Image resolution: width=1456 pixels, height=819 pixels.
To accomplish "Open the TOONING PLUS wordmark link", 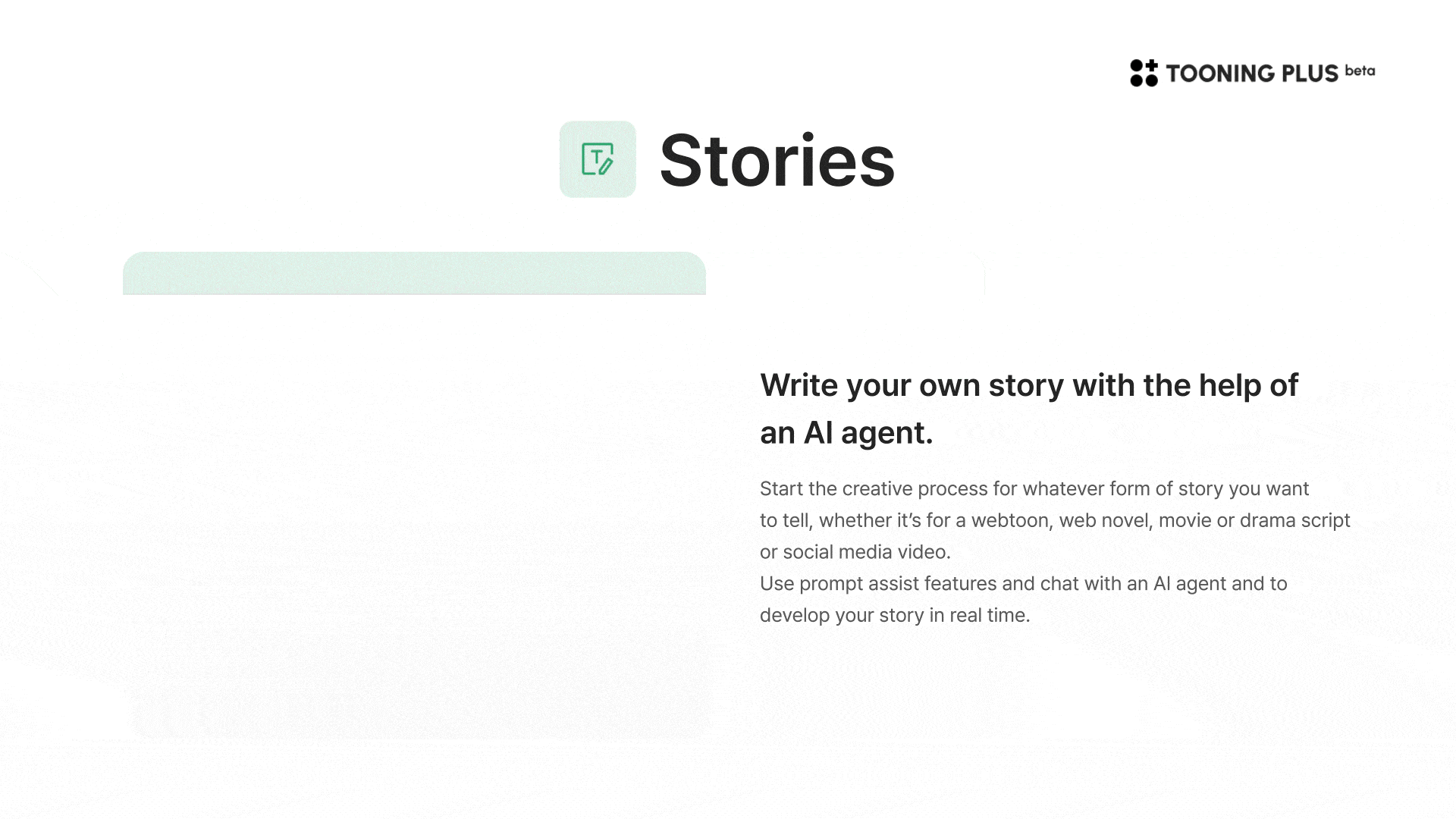I will (1252, 74).
